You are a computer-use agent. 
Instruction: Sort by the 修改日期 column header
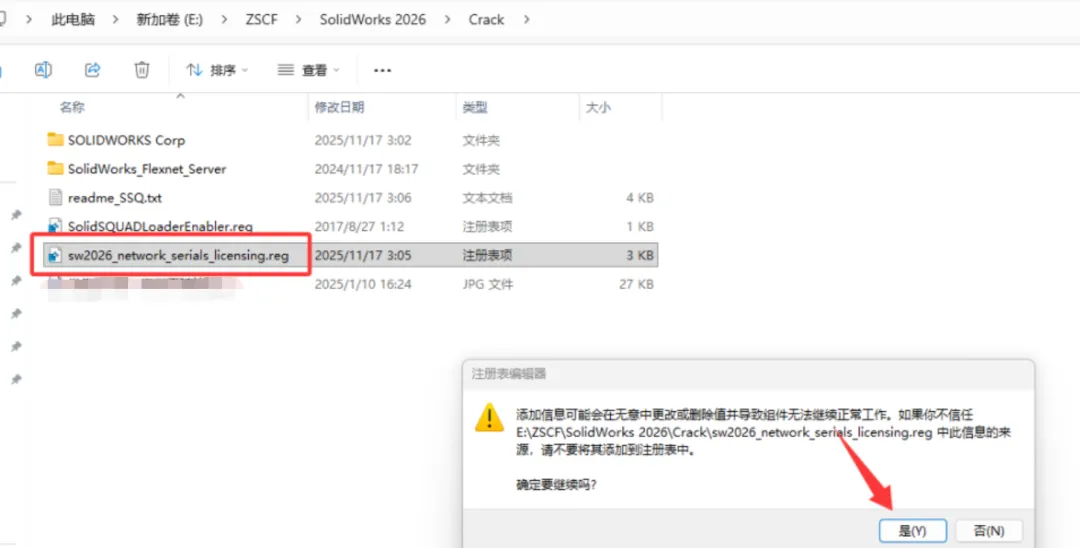(340, 107)
